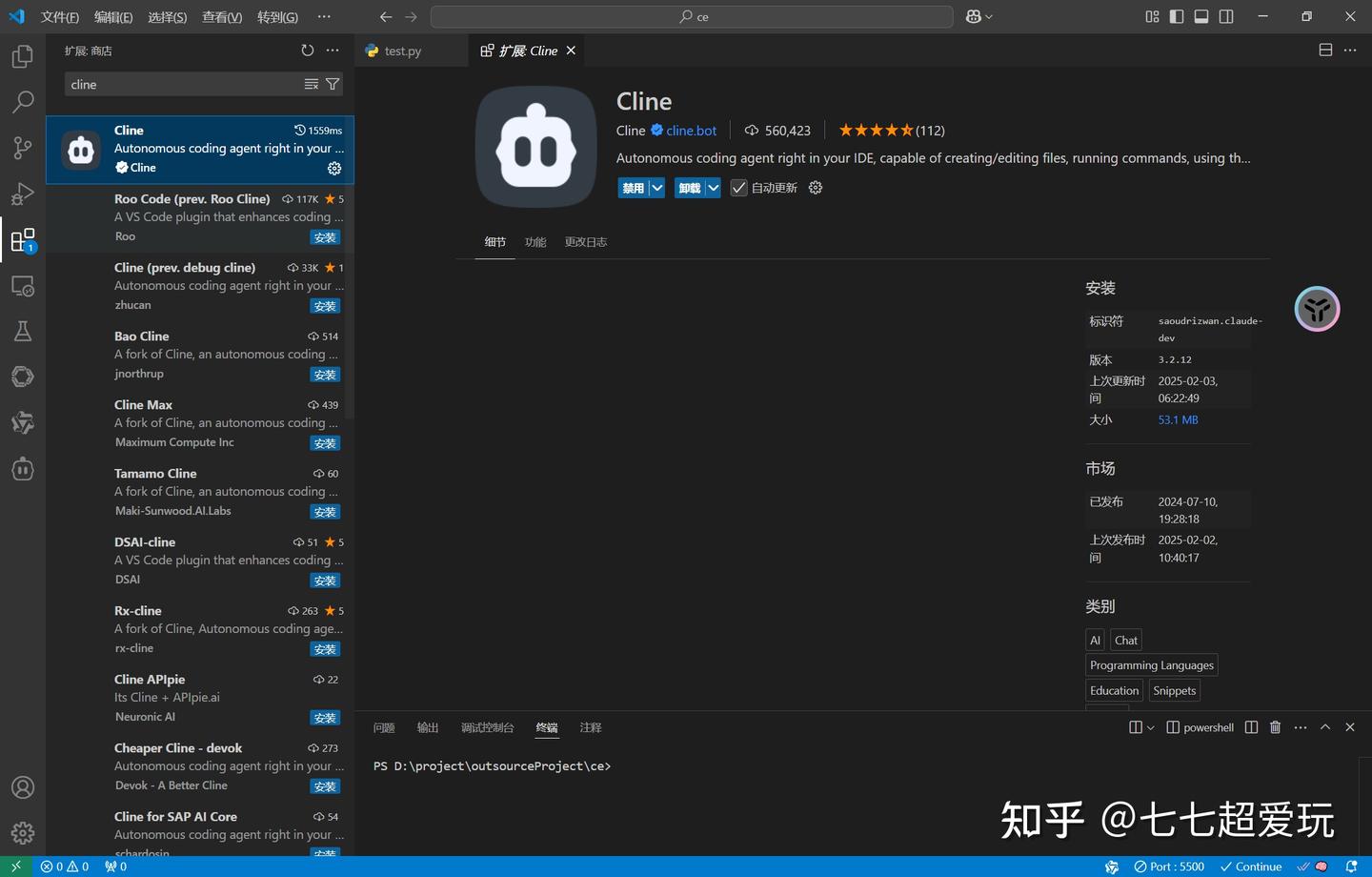Refresh the extensions marketplace list
The image size is (1372, 877).
pos(307,51)
